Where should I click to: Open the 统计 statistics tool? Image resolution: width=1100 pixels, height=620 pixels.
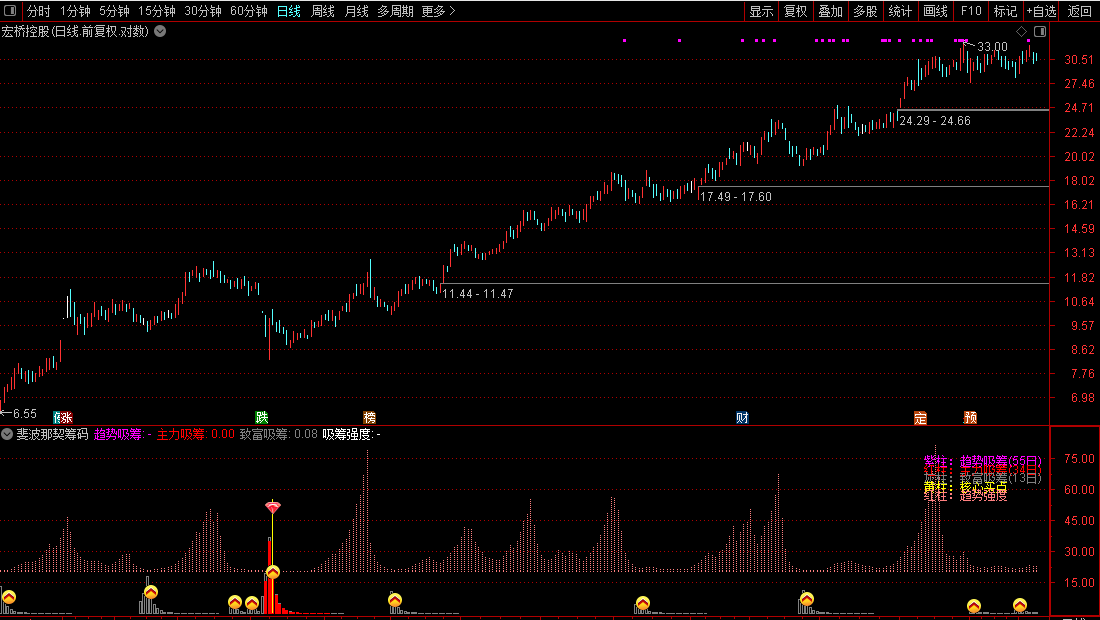pos(900,11)
